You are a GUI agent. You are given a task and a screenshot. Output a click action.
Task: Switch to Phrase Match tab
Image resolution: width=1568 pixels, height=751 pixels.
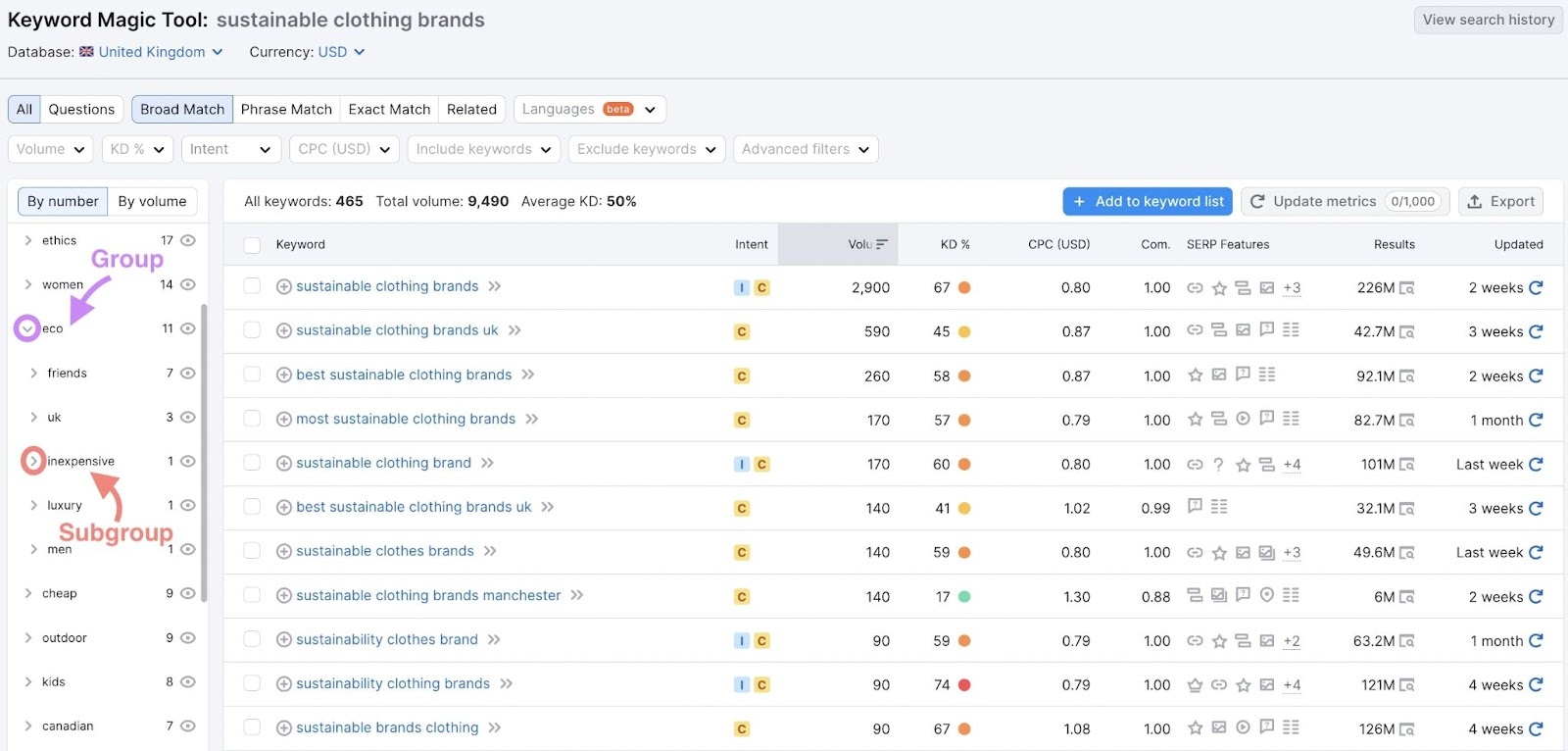click(286, 109)
